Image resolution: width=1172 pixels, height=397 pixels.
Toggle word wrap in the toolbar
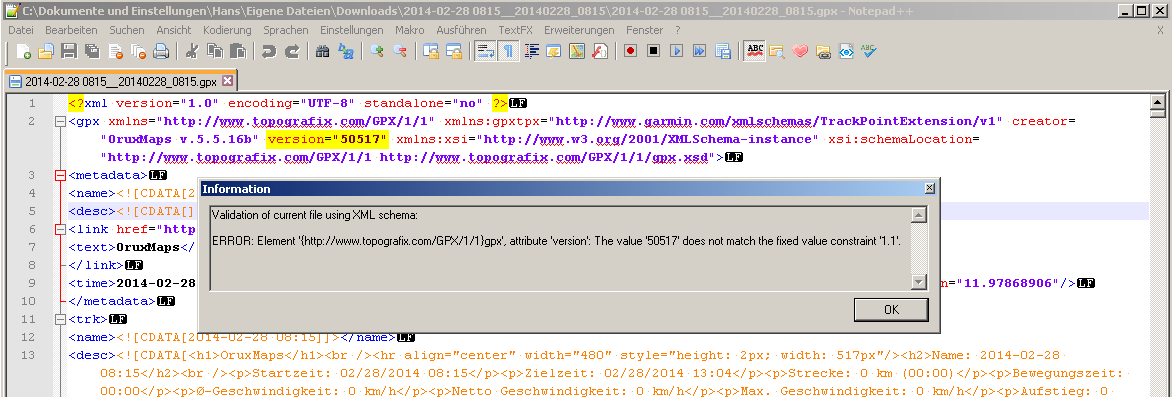485,52
